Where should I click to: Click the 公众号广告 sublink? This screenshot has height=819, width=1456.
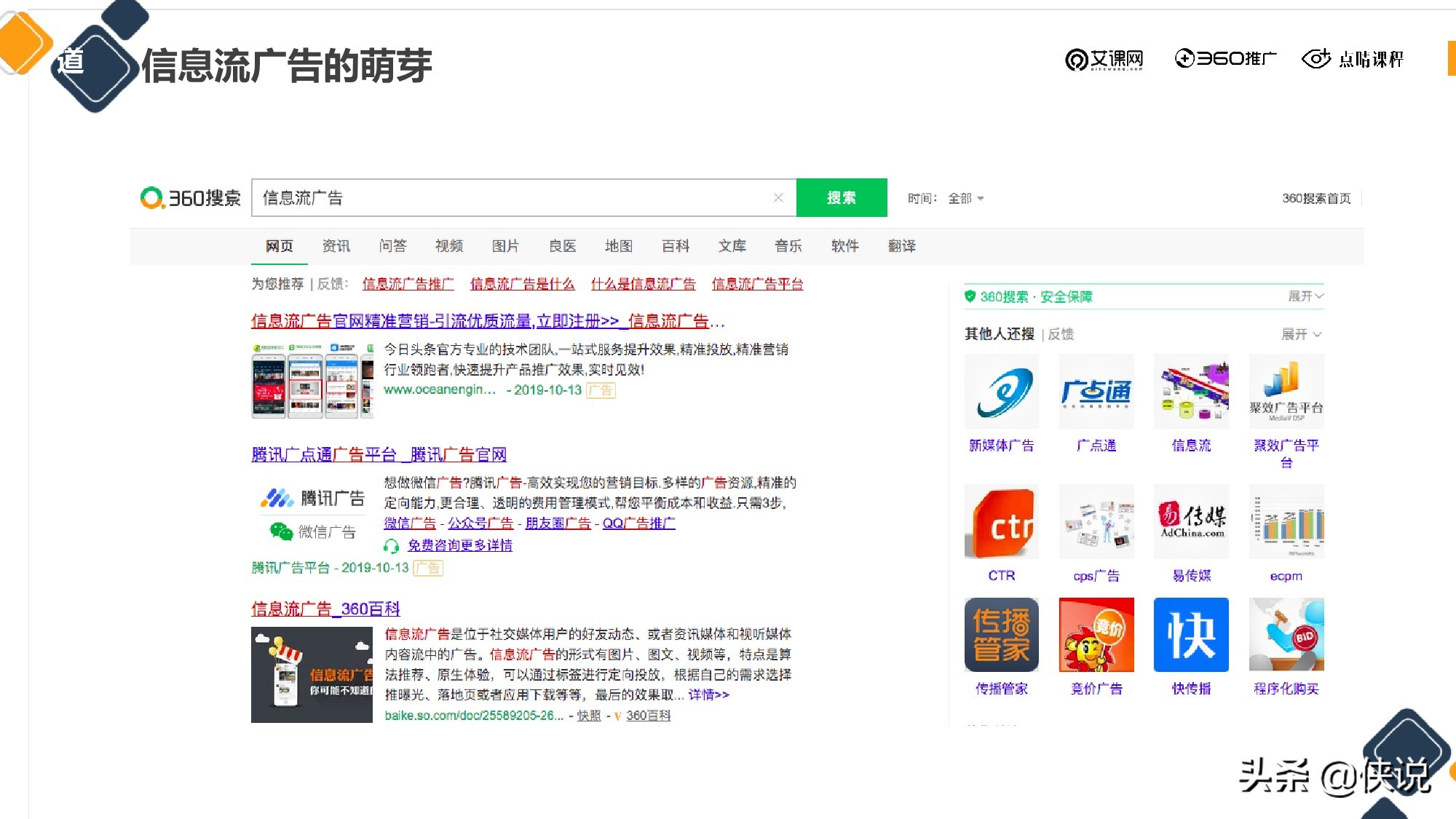pos(480,523)
